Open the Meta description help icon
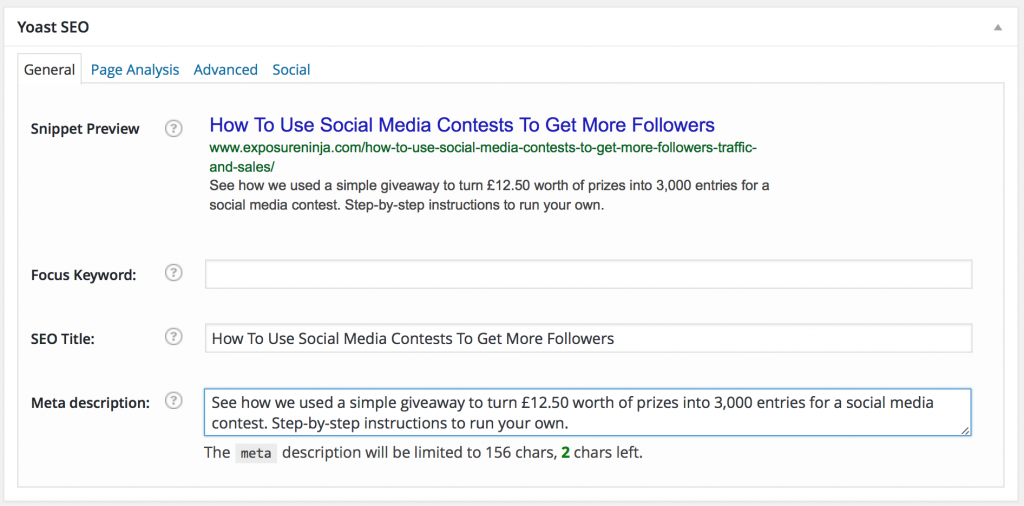Image resolution: width=1024 pixels, height=506 pixels. coord(174,401)
